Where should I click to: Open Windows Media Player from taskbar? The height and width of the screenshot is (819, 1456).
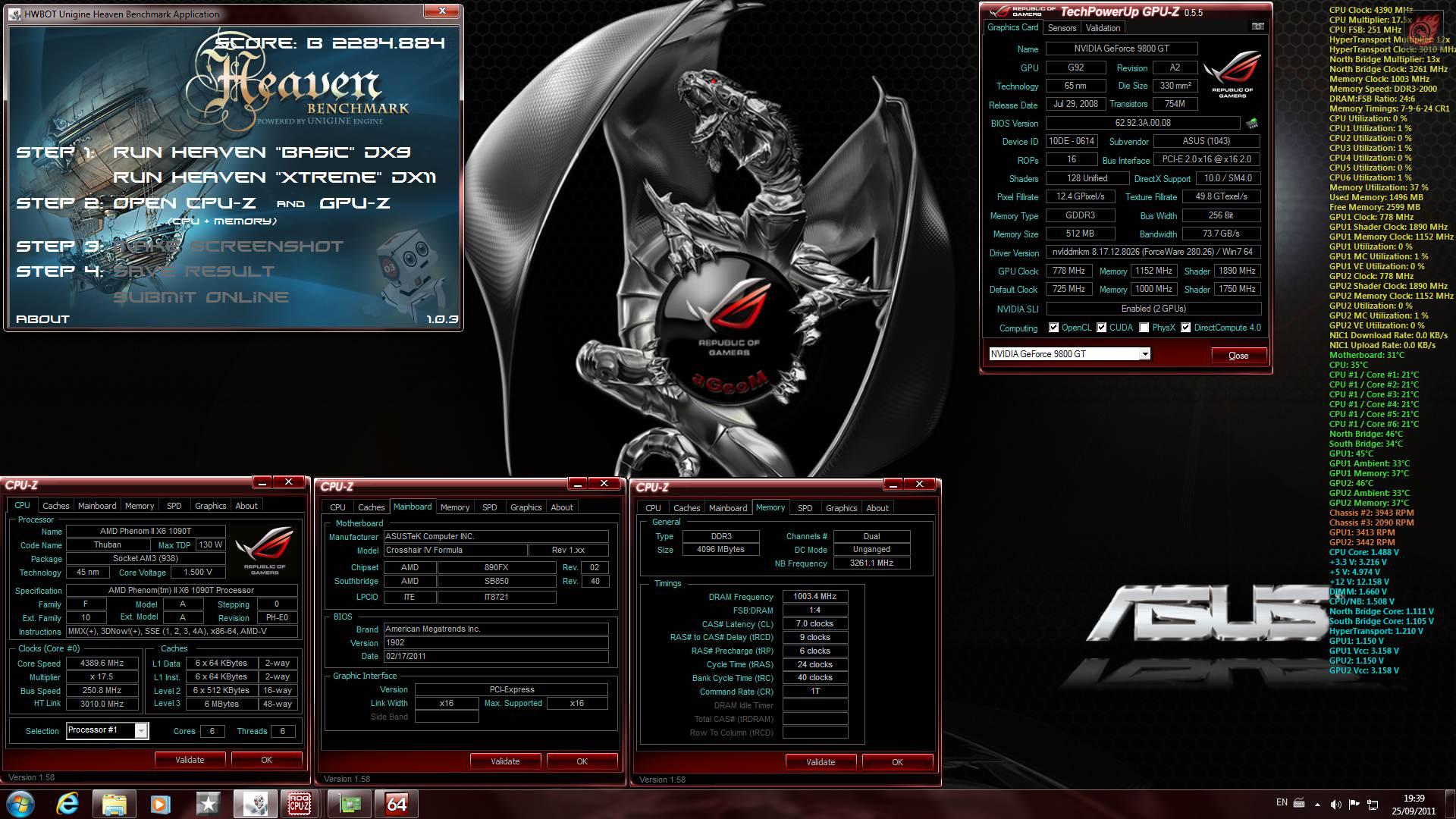point(160,804)
